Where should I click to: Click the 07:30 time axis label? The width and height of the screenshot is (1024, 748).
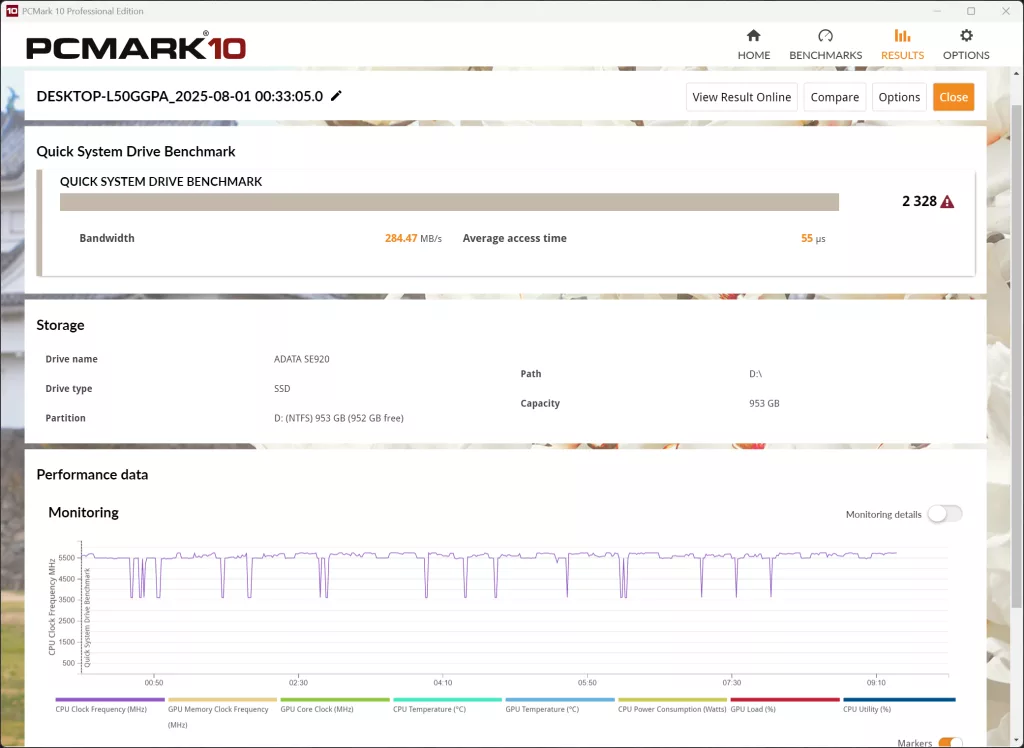tap(731, 683)
